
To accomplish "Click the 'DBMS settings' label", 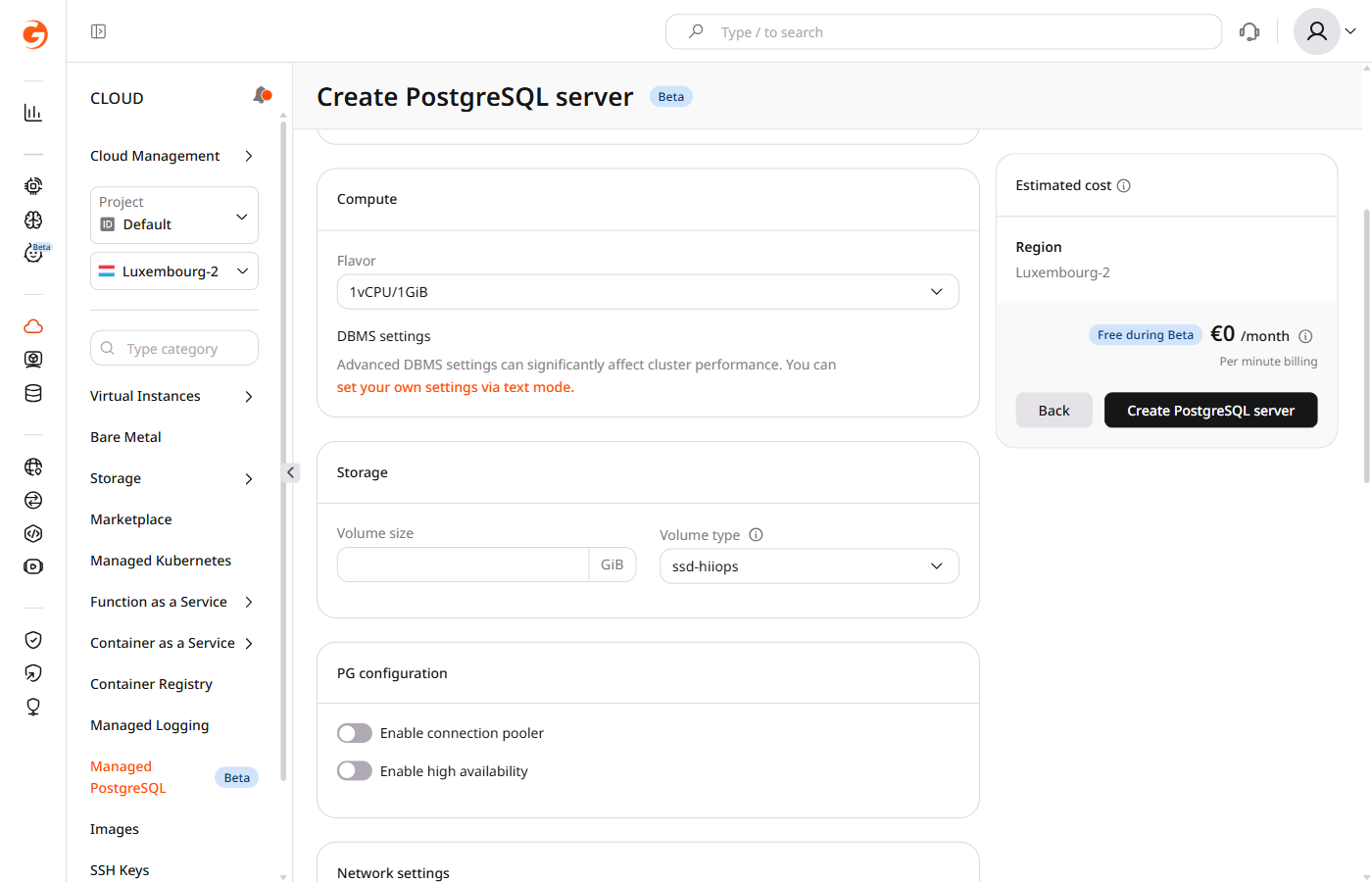I will coord(384,336).
